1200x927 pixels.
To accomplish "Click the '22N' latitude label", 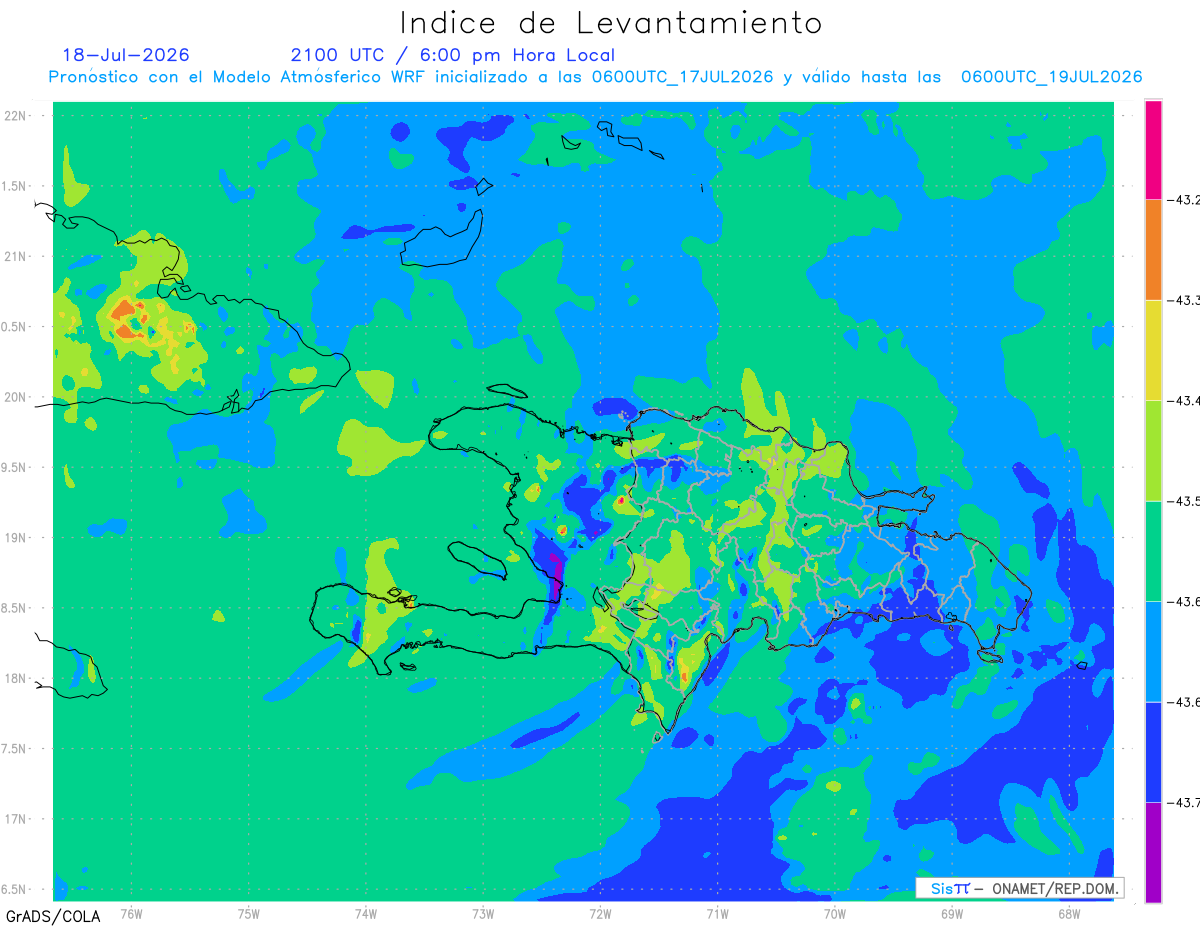I will 16,116.
